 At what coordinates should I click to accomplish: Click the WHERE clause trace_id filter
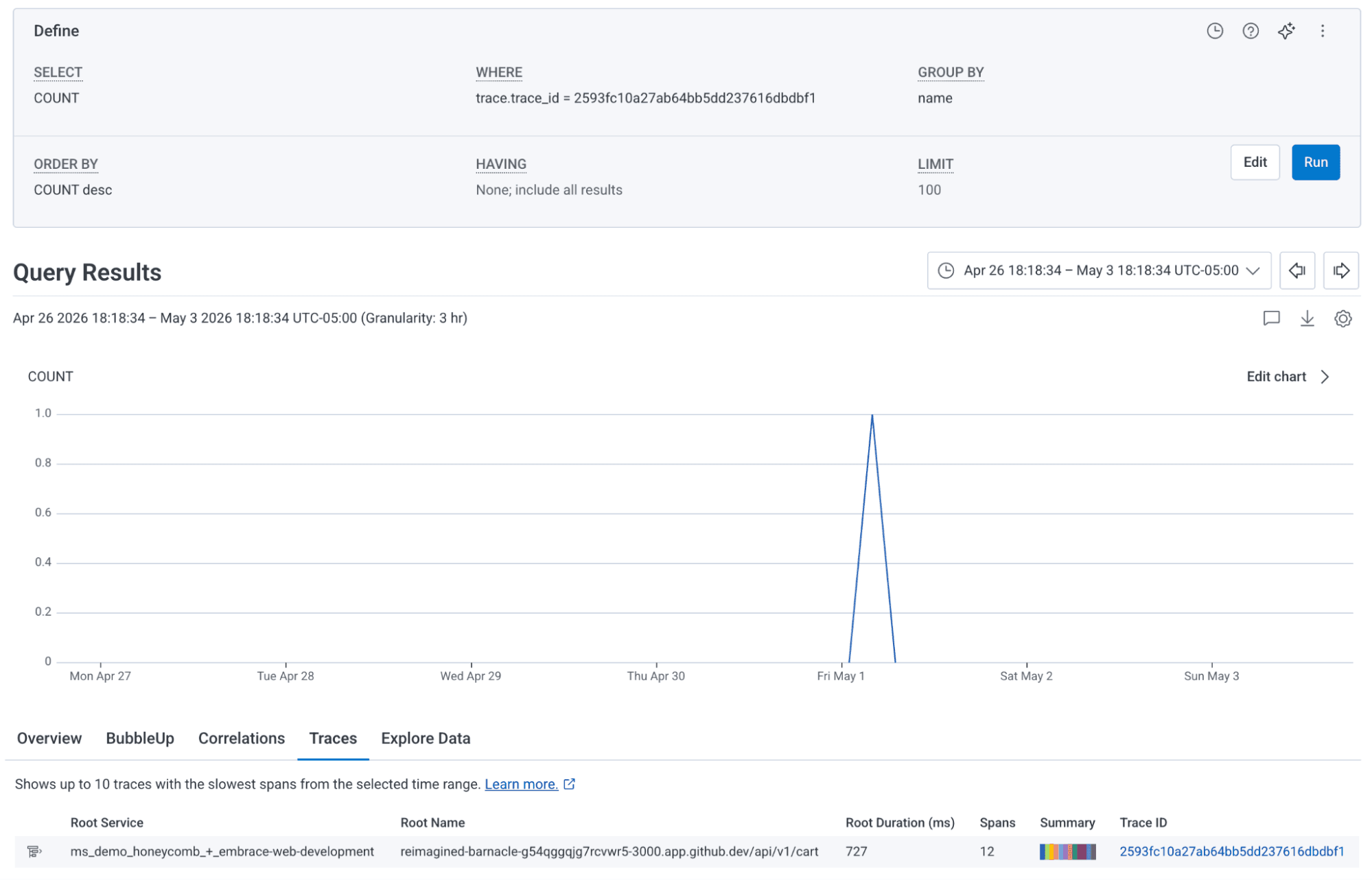click(645, 98)
